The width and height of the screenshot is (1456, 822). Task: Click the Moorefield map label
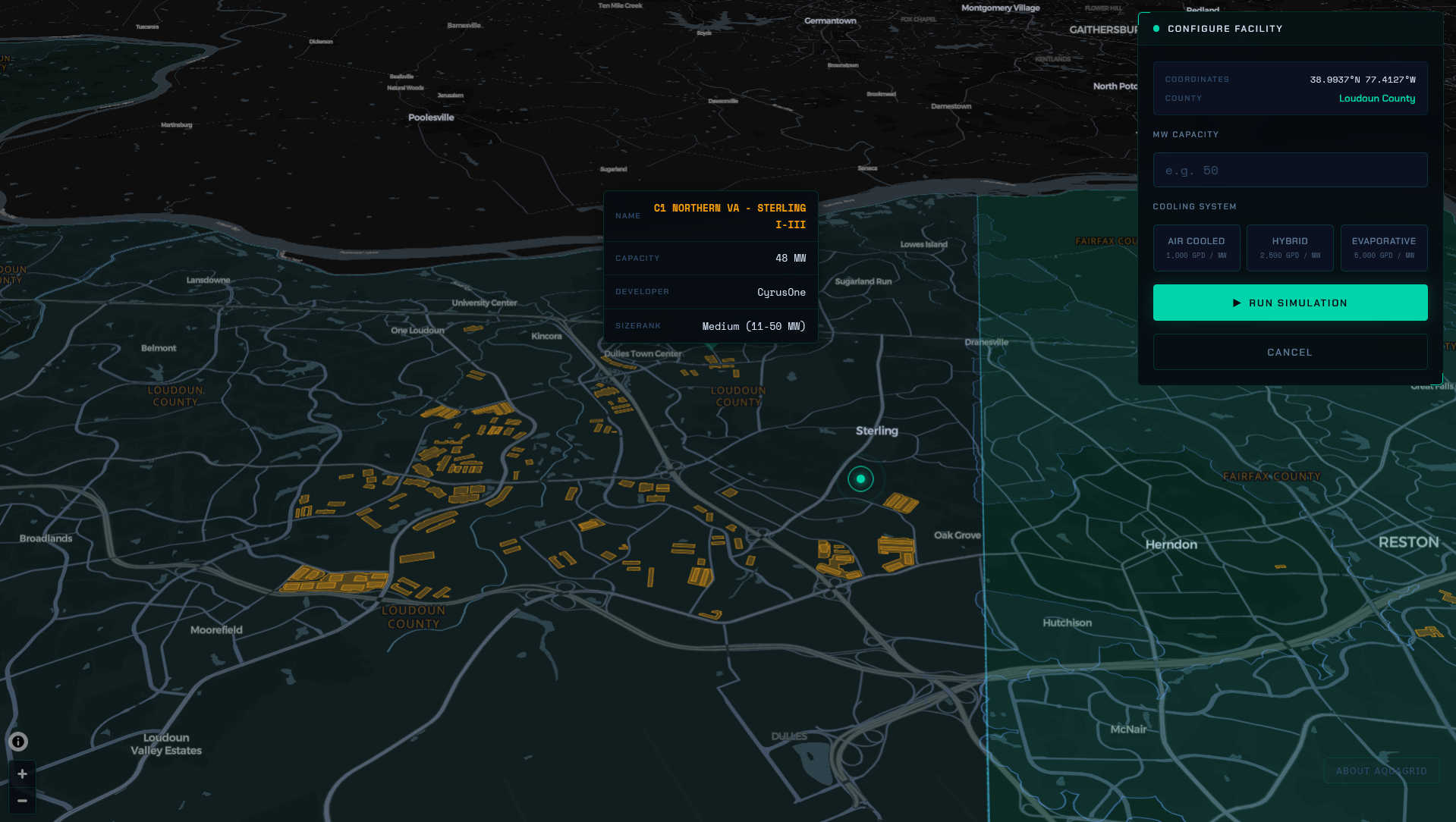[x=216, y=630]
